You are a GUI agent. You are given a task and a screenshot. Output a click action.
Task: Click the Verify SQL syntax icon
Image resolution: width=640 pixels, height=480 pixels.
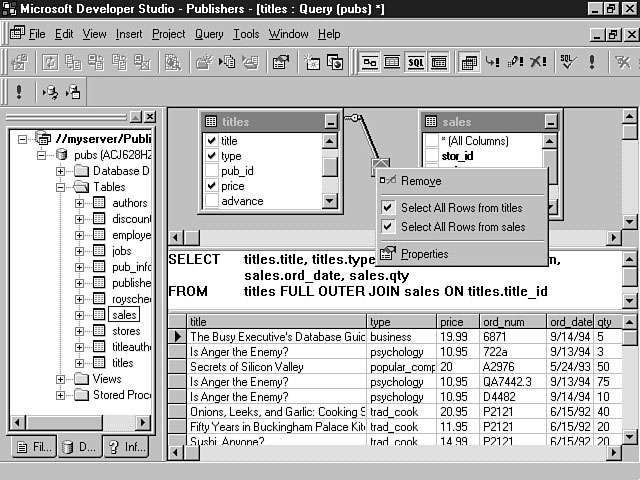pyautogui.click(x=568, y=62)
